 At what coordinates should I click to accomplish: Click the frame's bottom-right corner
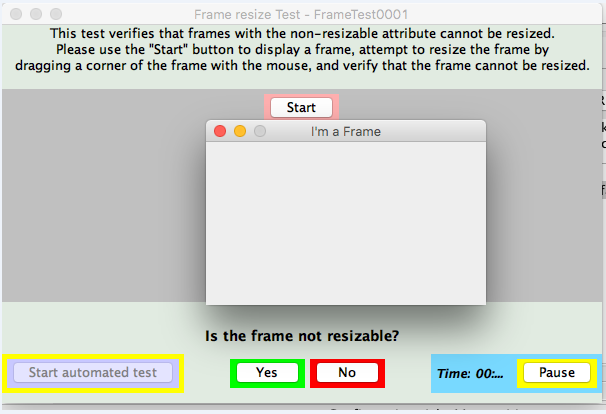pyautogui.click(x=485, y=303)
